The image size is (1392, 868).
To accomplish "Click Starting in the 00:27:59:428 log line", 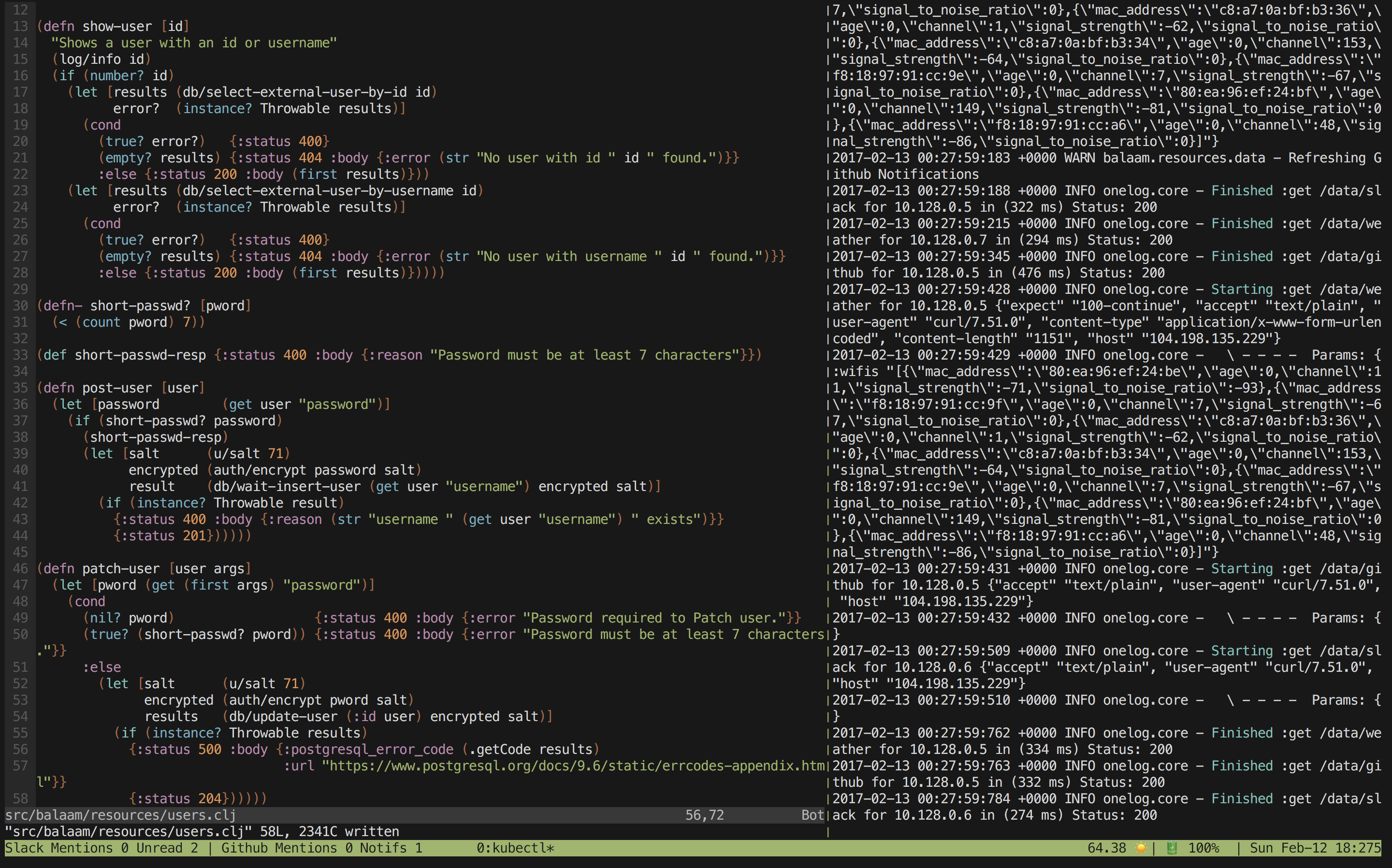I will pos(1242,289).
